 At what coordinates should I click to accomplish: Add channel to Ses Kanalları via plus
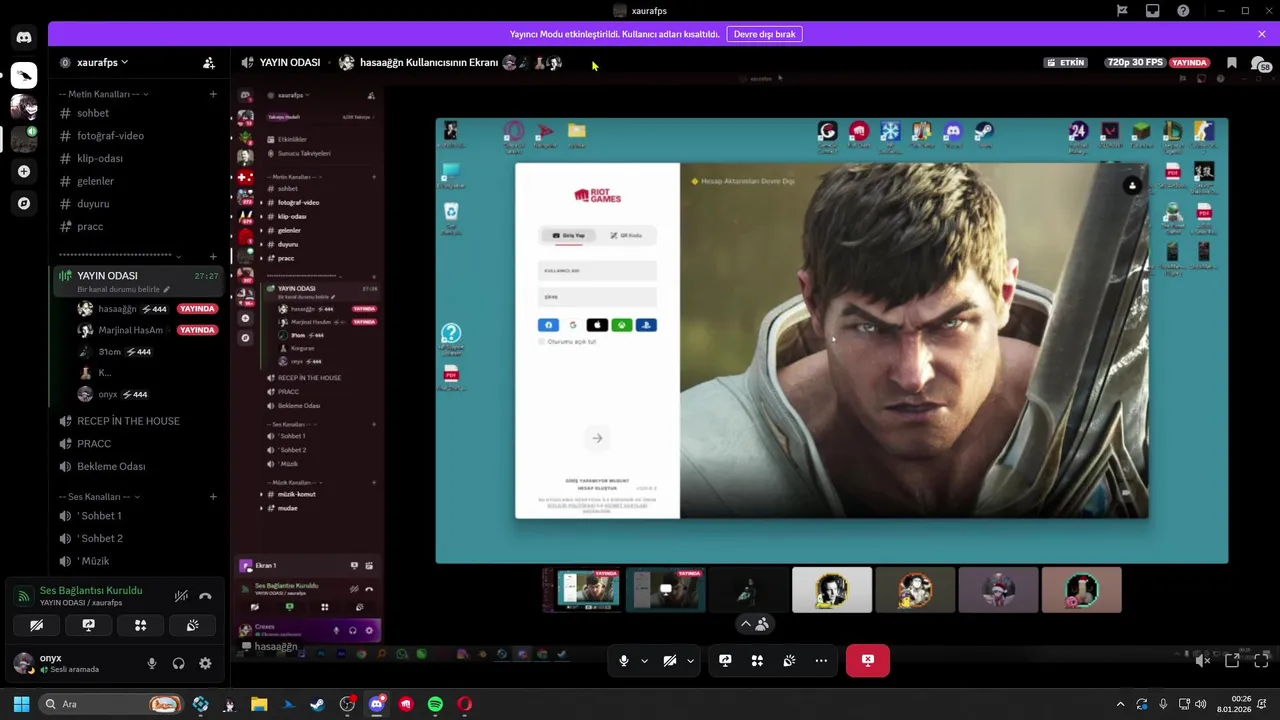213,497
